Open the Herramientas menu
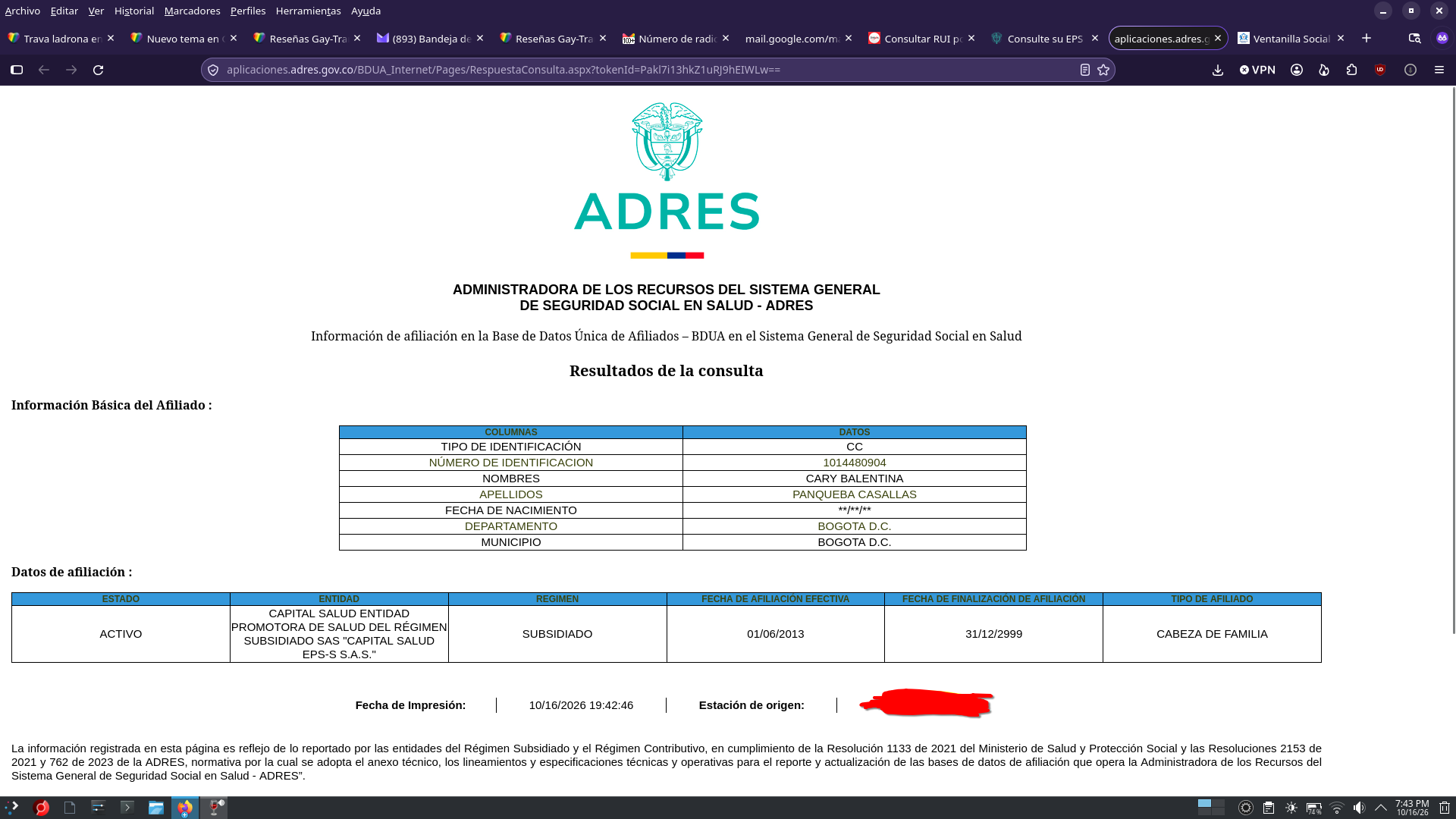1456x819 pixels. click(308, 11)
